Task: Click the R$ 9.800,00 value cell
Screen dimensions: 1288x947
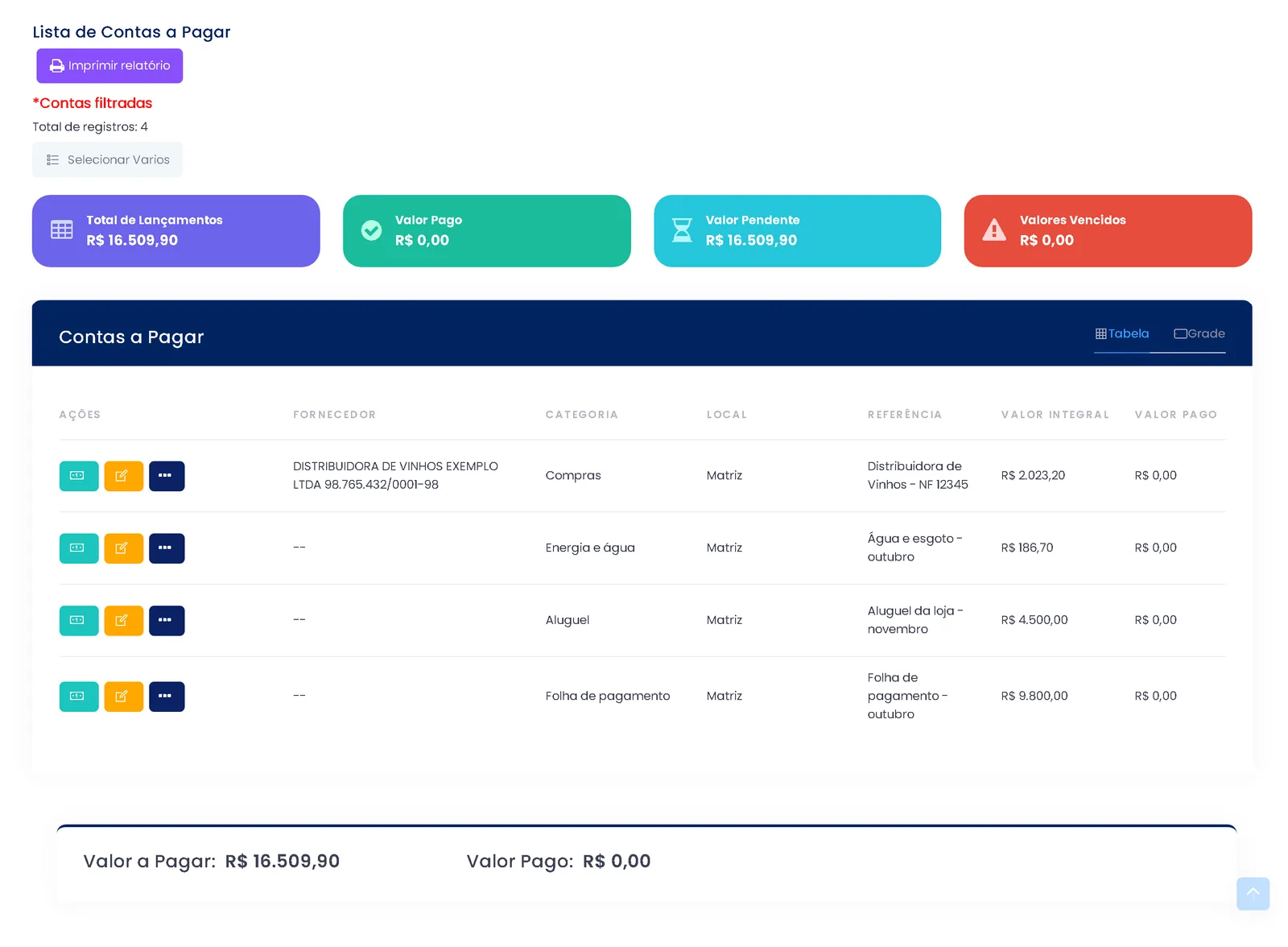Action: (x=1034, y=696)
